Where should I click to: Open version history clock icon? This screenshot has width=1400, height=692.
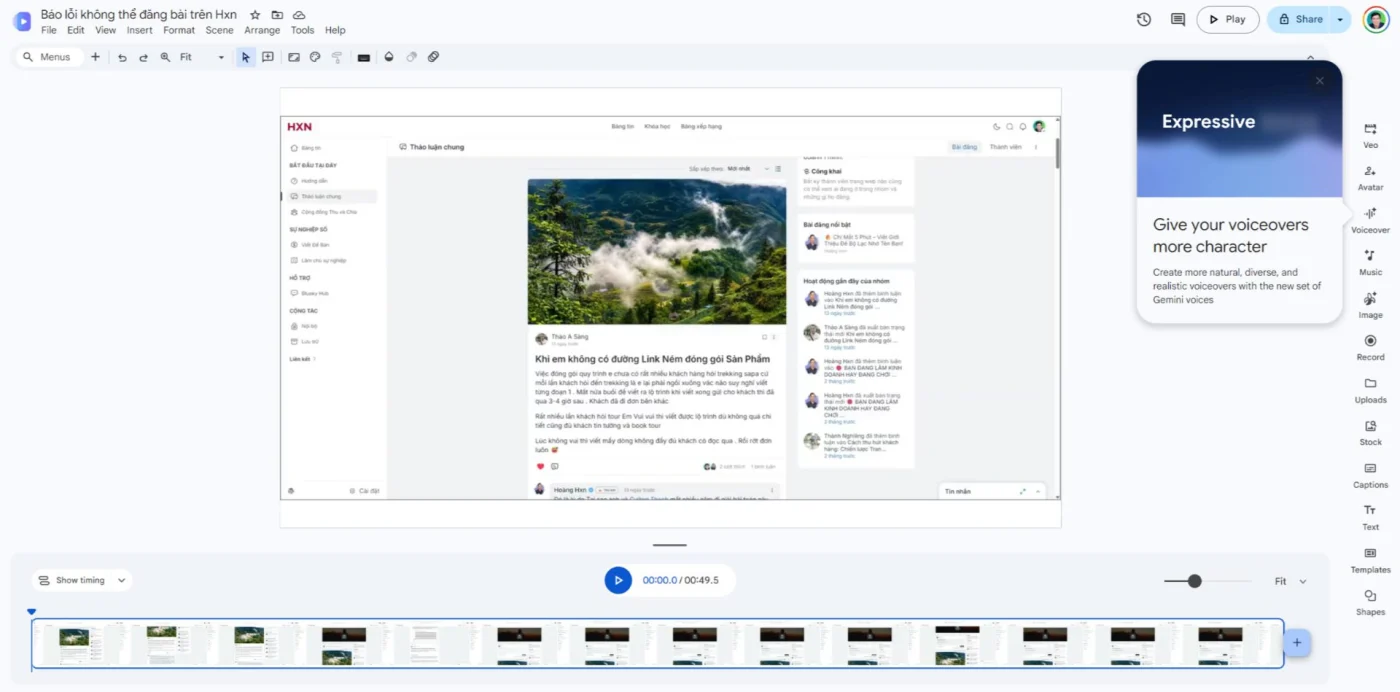[1144, 19]
